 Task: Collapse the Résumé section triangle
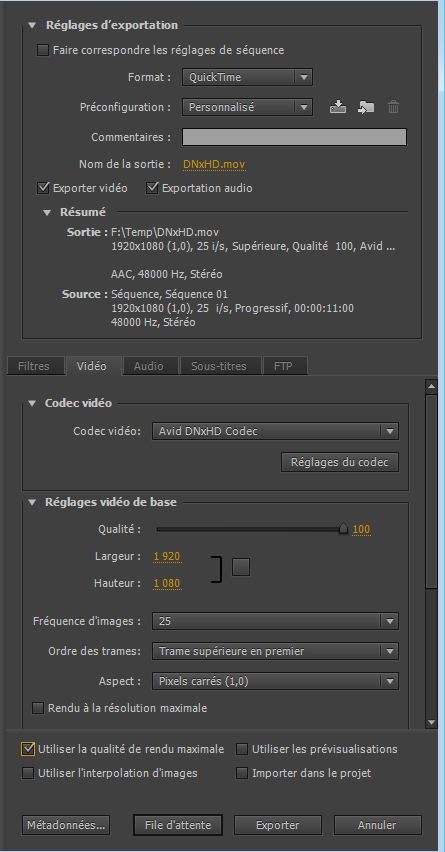[x=47, y=212]
